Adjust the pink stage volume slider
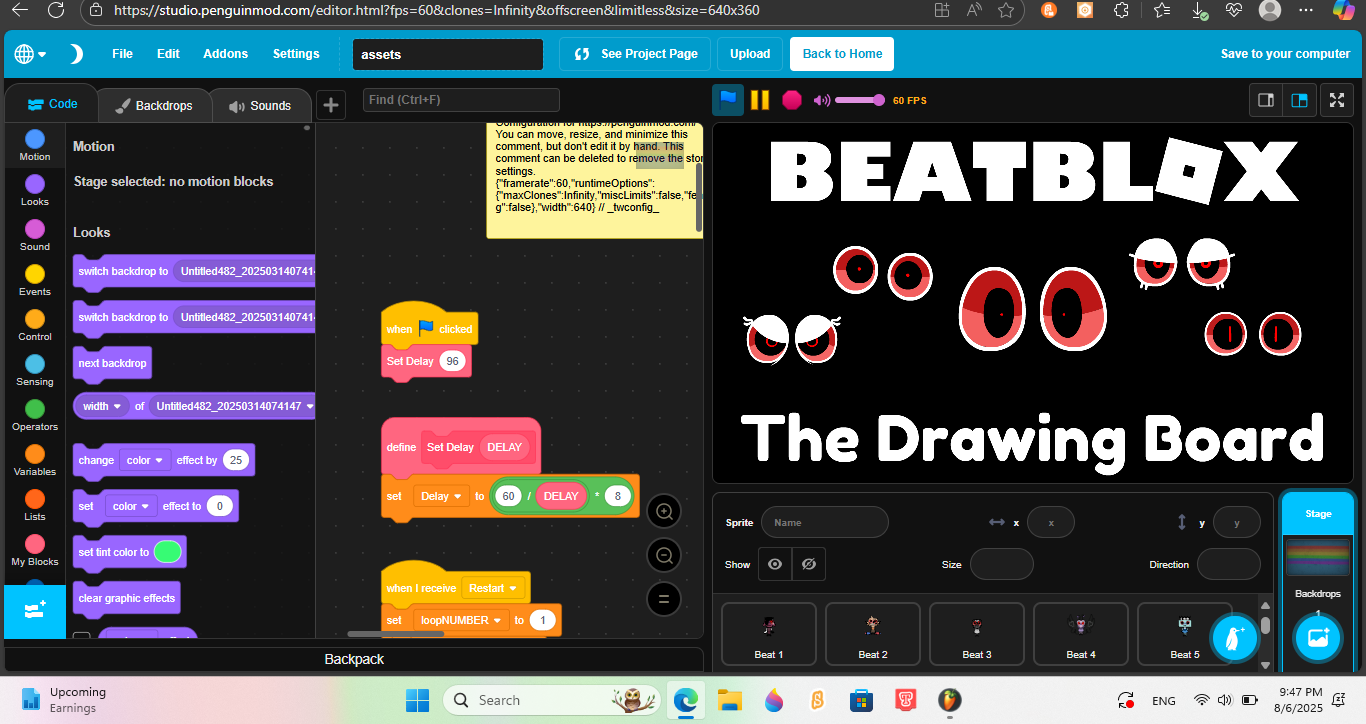The width and height of the screenshot is (1366, 724). pos(860,100)
